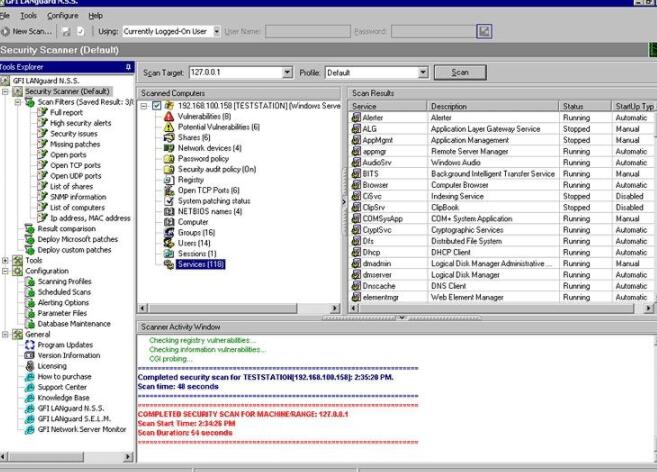Image resolution: width=657 pixels, height=472 pixels.
Task: Click the Password policy folder icon
Action: (x=168, y=159)
